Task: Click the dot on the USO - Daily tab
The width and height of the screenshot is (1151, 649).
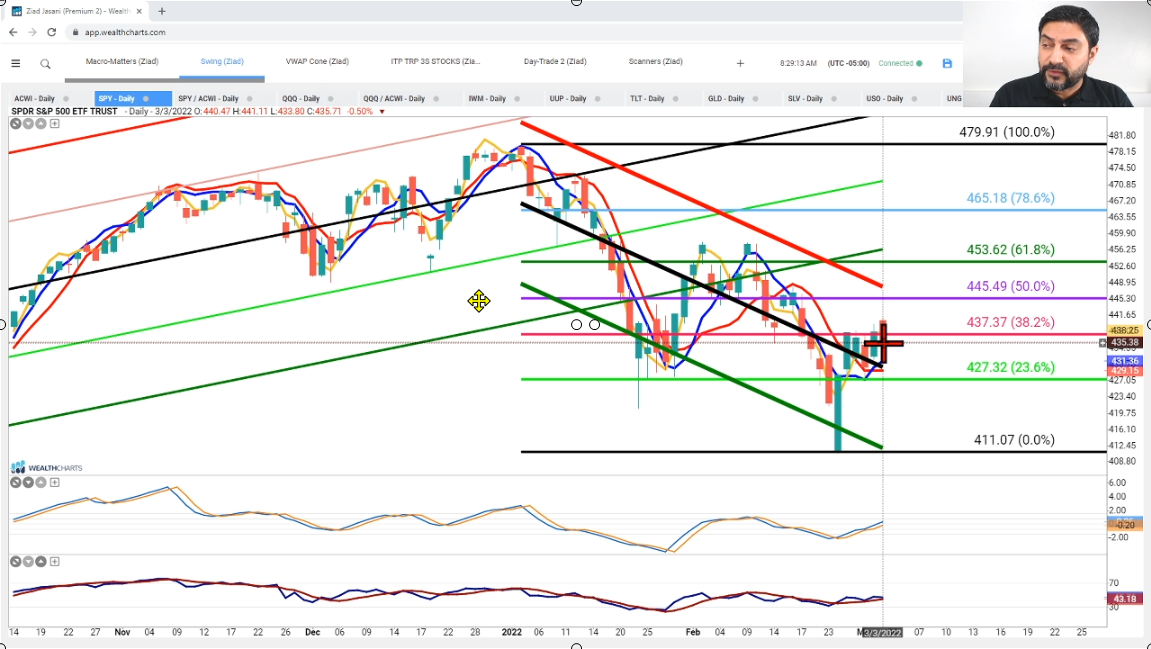Action: 914,98
